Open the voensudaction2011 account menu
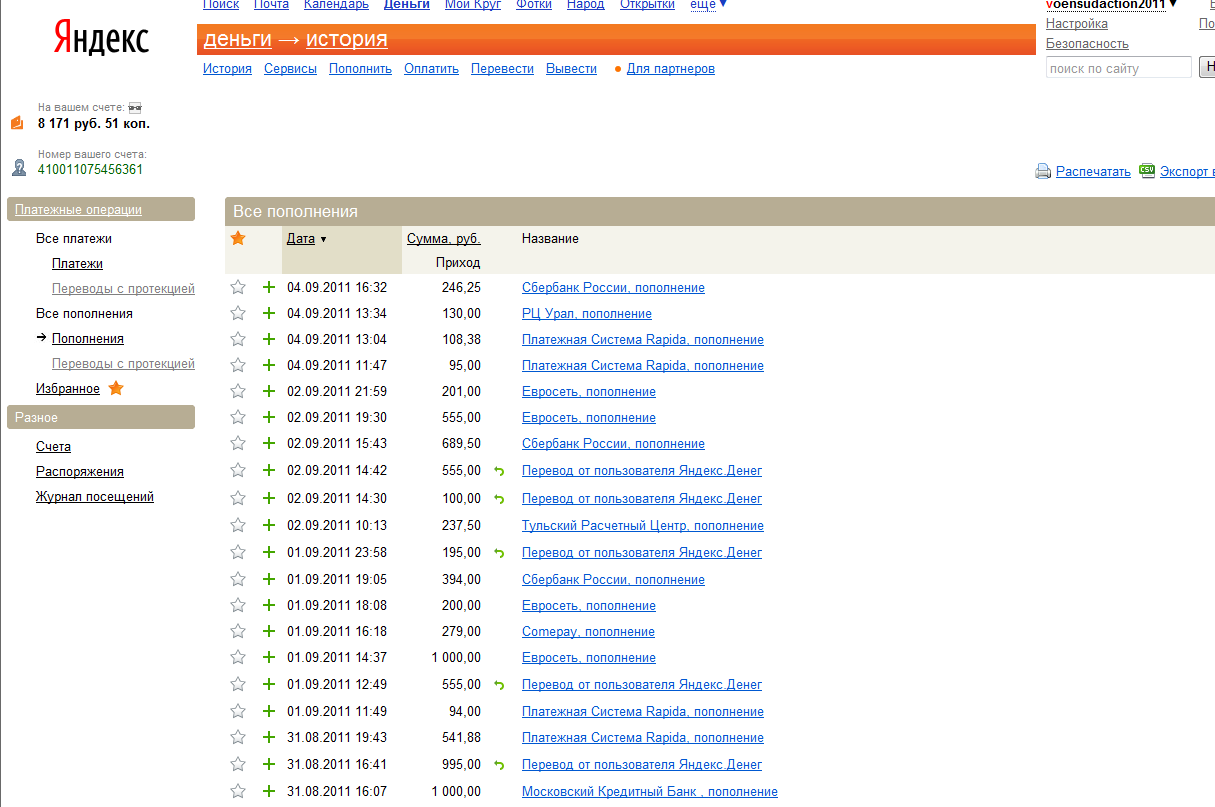1215x807 pixels. 1110,5
